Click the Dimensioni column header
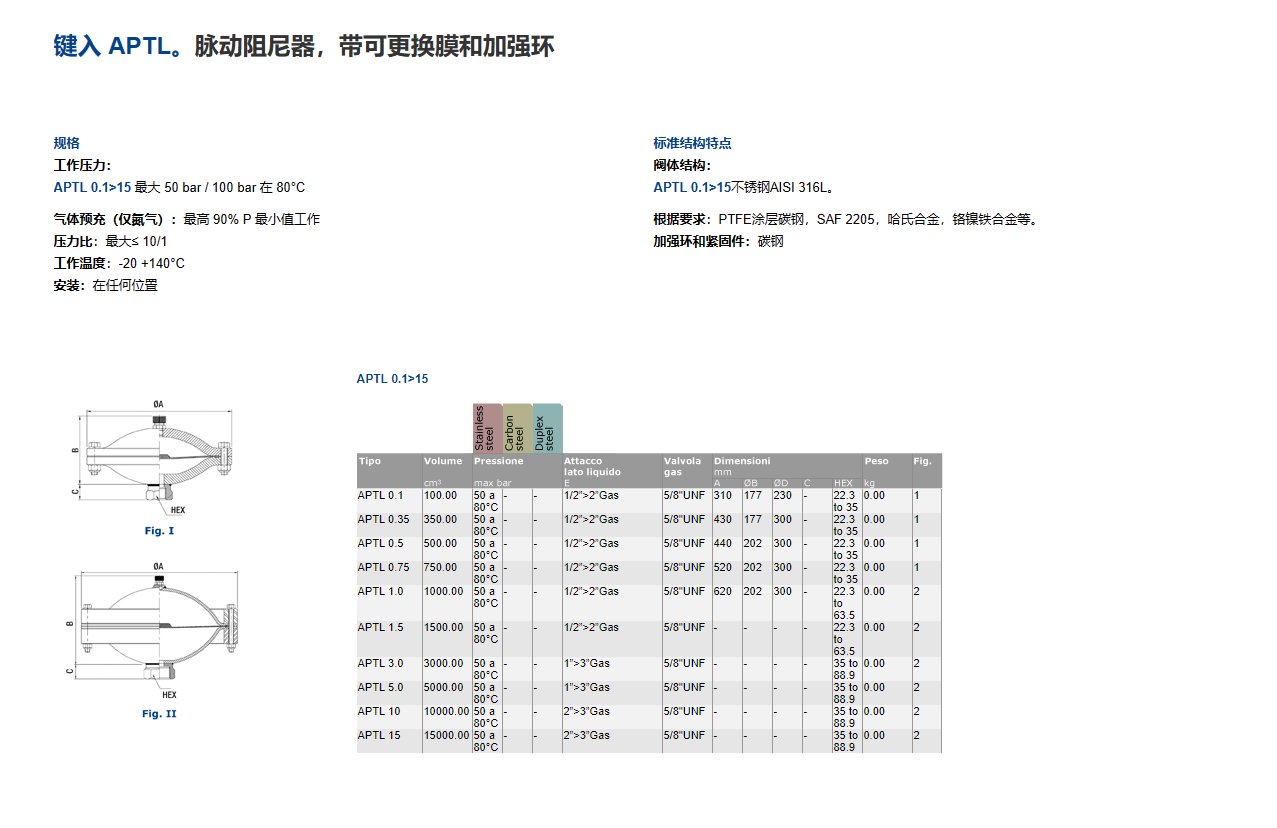Viewport: 1277px width, 828px height. coord(742,462)
